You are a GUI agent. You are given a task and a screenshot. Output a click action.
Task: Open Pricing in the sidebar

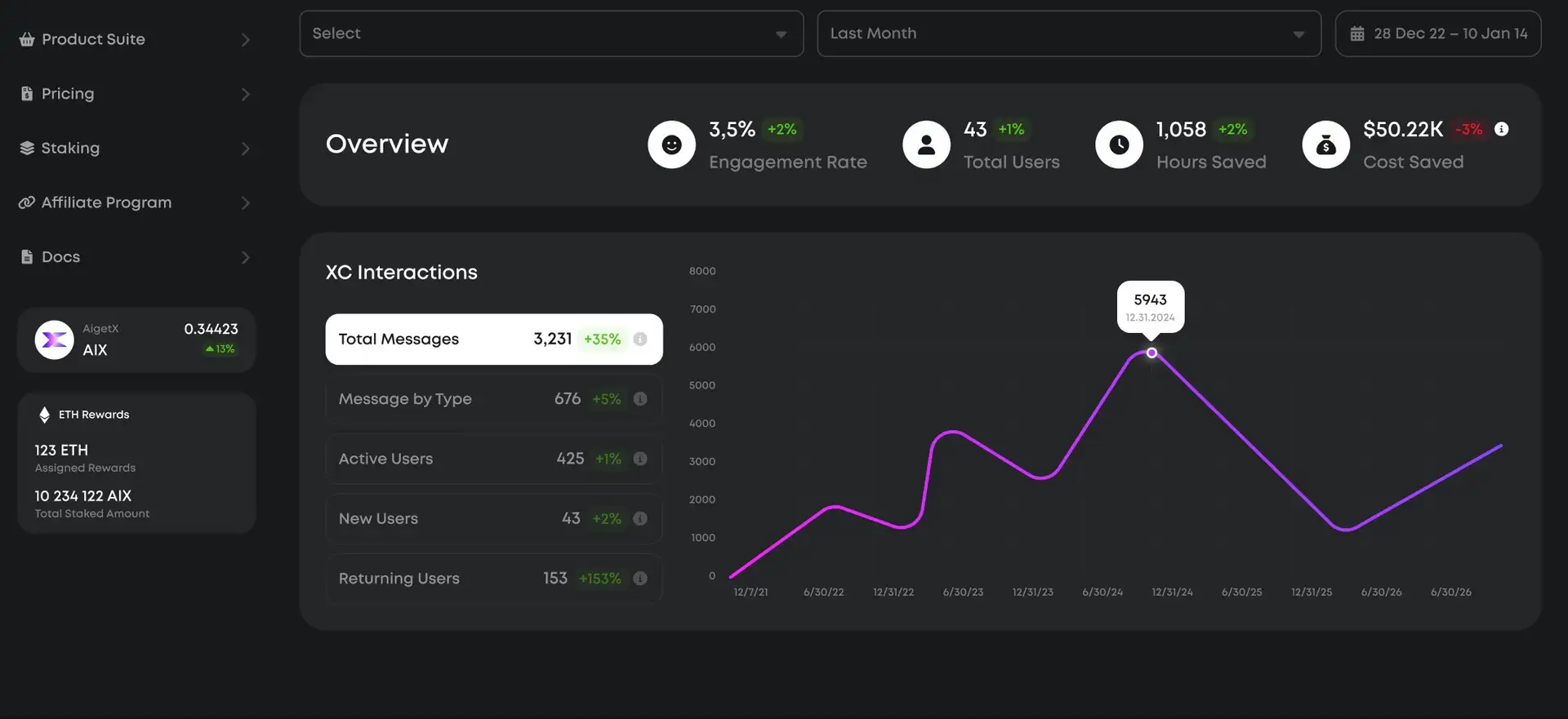point(68,94)
